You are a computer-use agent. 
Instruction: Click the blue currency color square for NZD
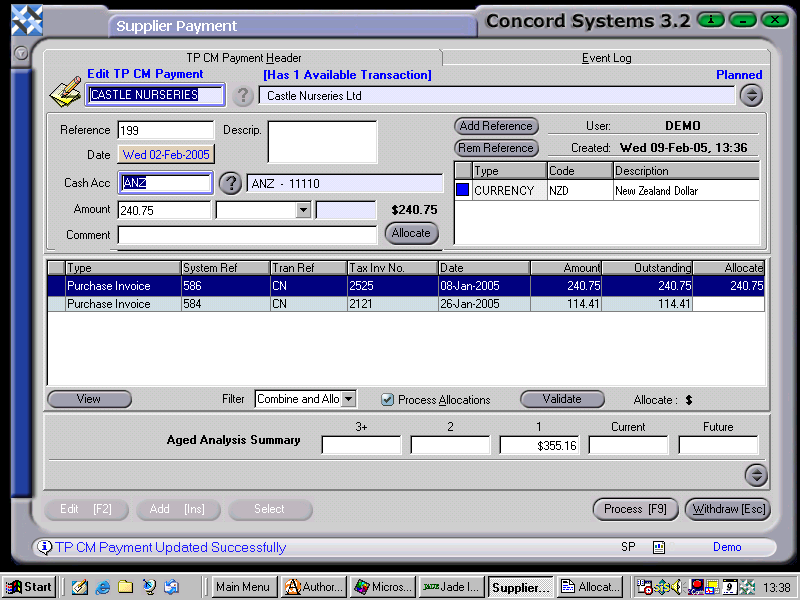(462, 190)
